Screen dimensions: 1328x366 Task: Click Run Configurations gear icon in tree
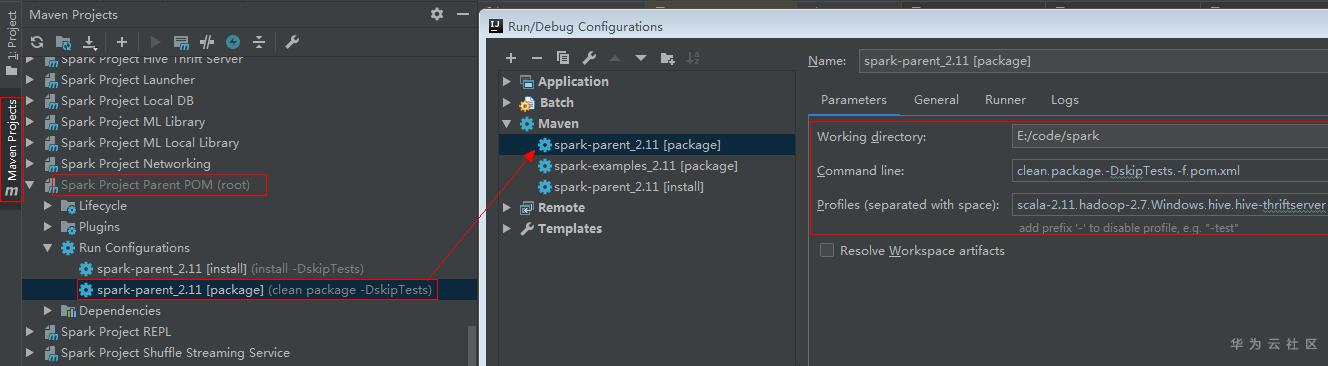(x=68, y=248)
